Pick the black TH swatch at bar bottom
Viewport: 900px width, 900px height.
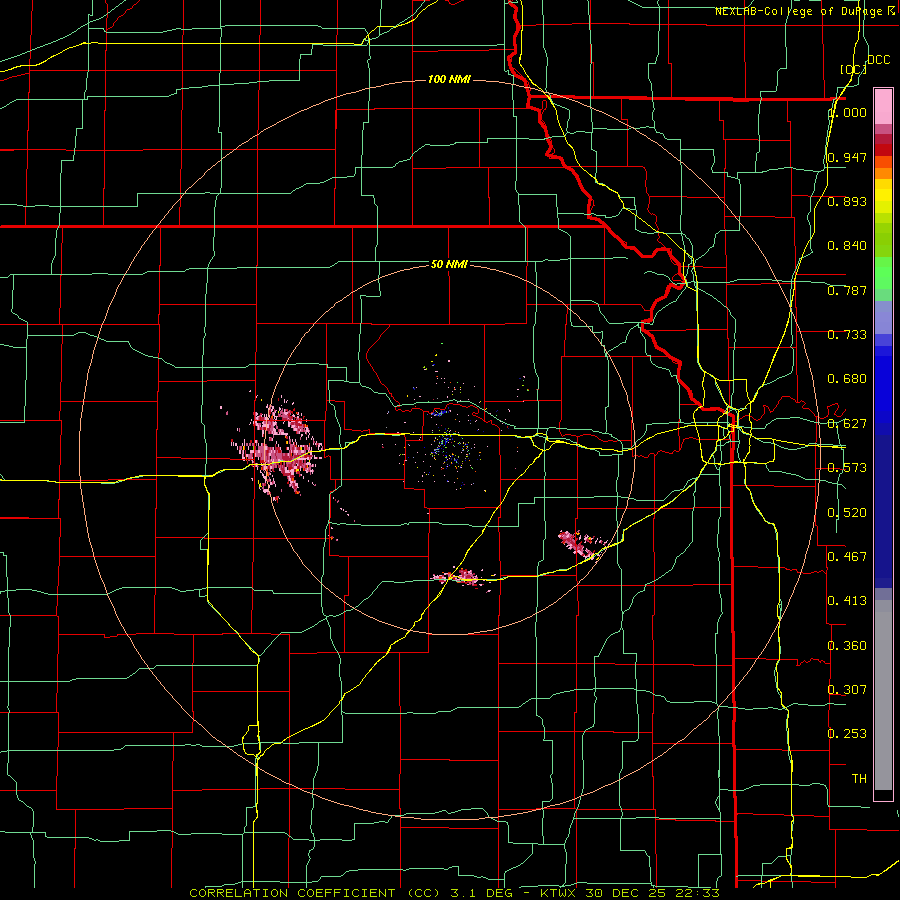coord(883,794)
